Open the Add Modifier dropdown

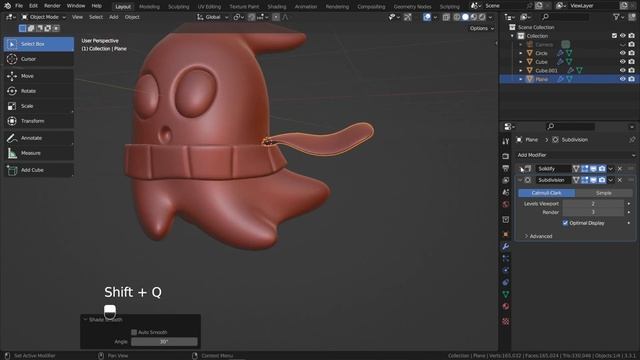click(576, 155)
